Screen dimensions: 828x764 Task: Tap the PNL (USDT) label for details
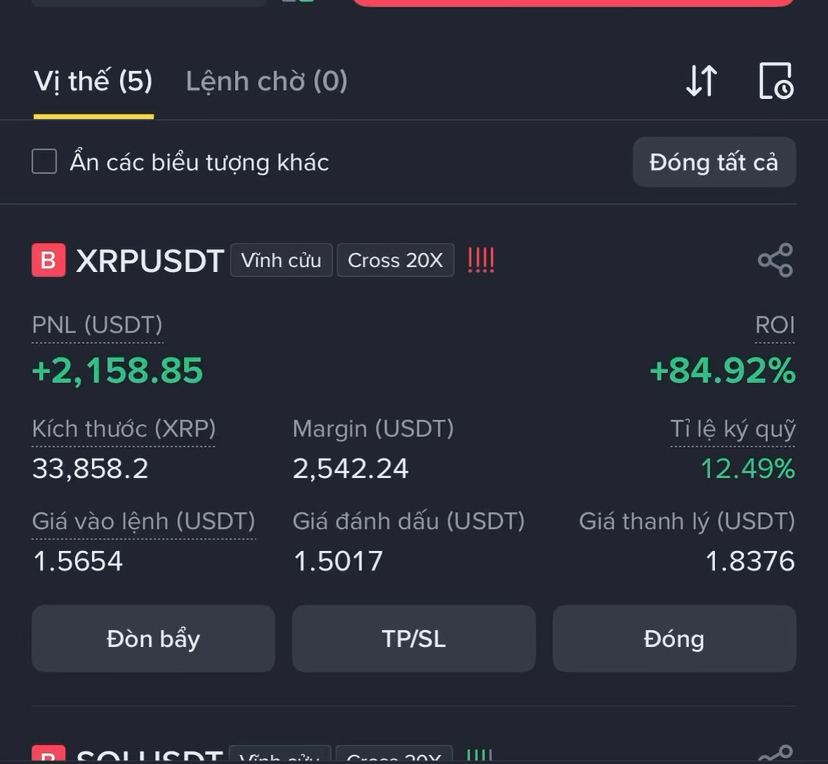click(x=97, y=325)
